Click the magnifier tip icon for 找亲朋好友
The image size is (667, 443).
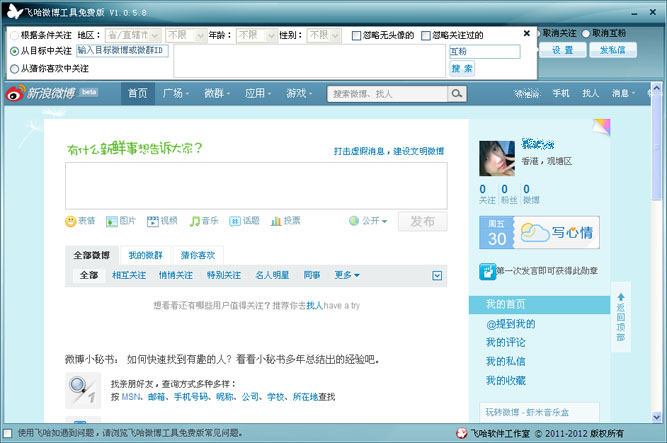pos(83,390)
